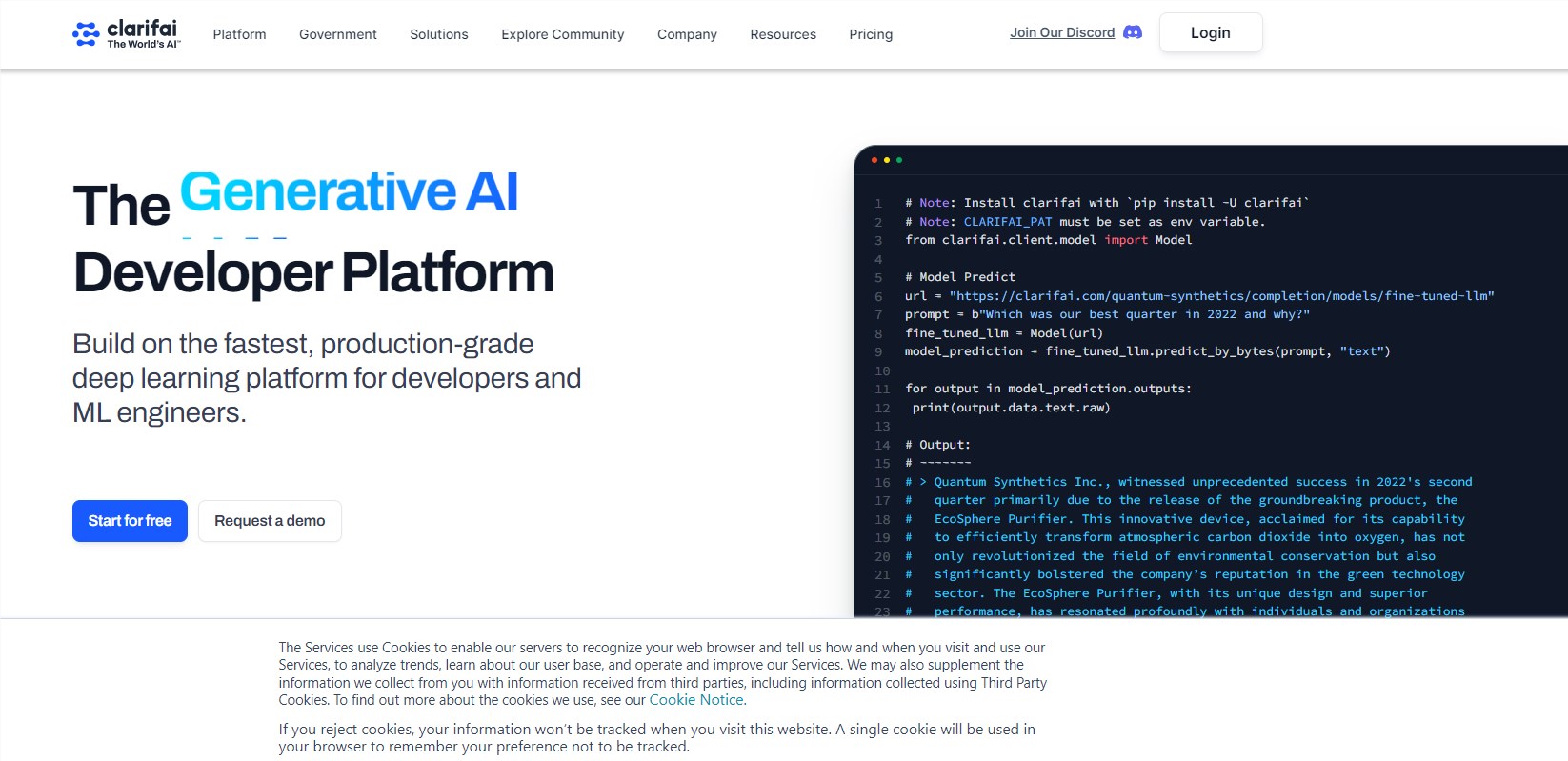This screenshot has width=1568, height=761.
Task: Click the print(output.data.text.raw) code line
Action: tap(1011, 408)
